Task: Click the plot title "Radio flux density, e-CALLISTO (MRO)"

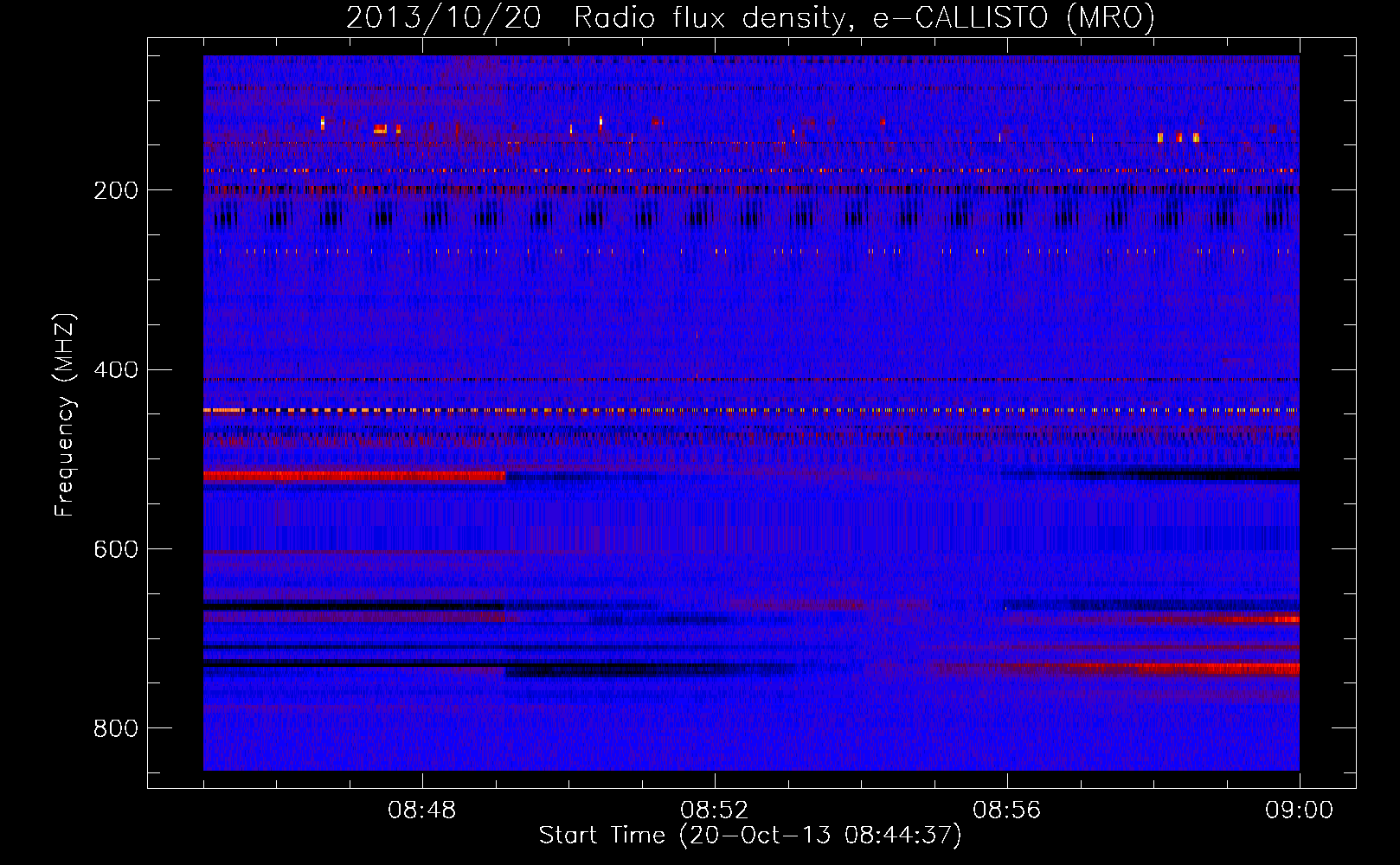Action: click(864, 18)
